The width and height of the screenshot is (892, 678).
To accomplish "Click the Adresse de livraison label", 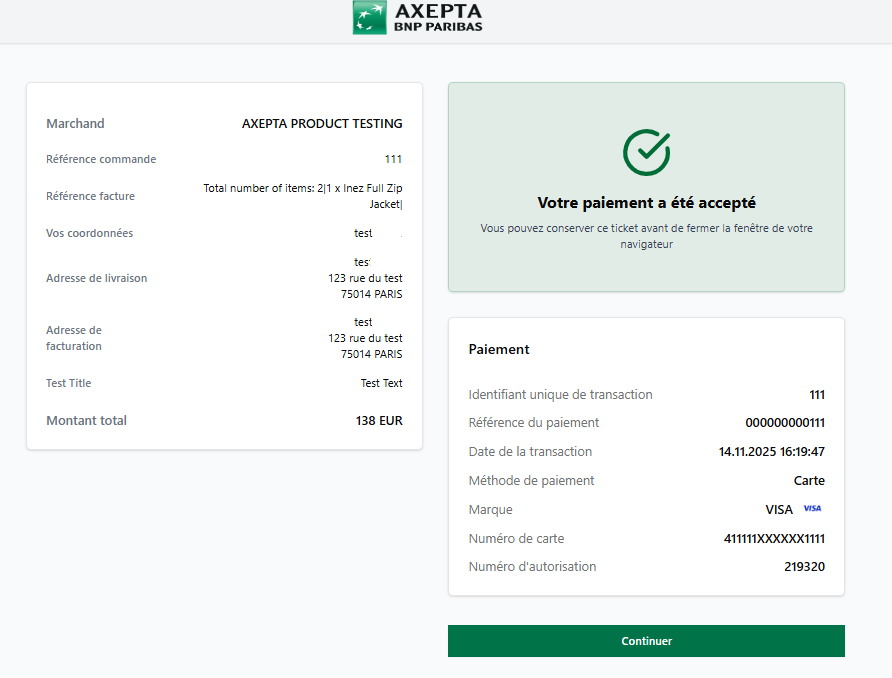I will tap(96, 278).
